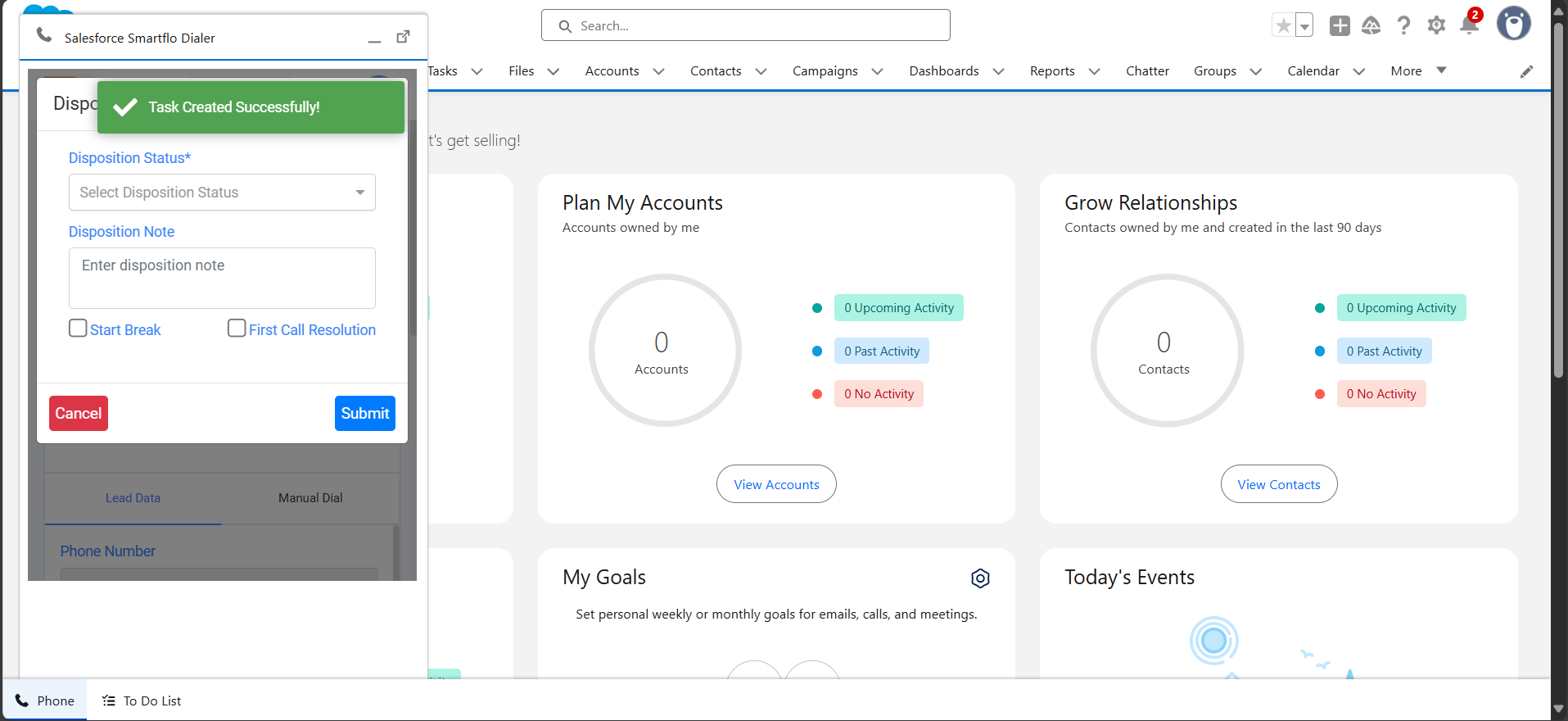Click Accounts 0 No Activity badge

[x=879, y=394]
